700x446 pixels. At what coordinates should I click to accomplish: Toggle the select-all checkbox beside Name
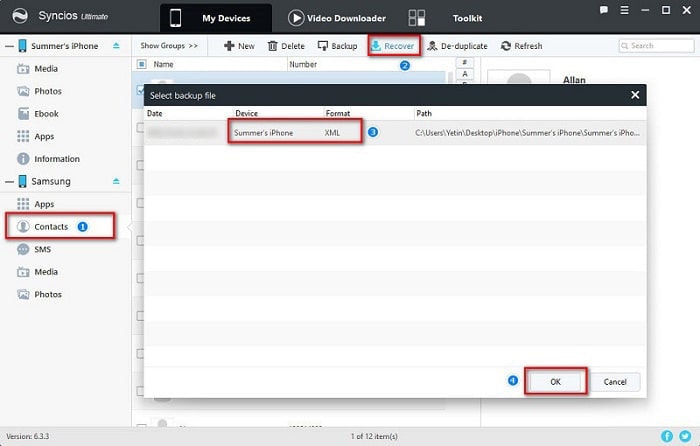pos(141,64)
